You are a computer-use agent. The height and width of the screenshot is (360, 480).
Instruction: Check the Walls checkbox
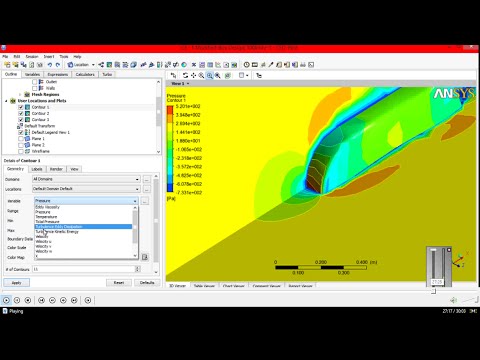click(x=35, y=88)
